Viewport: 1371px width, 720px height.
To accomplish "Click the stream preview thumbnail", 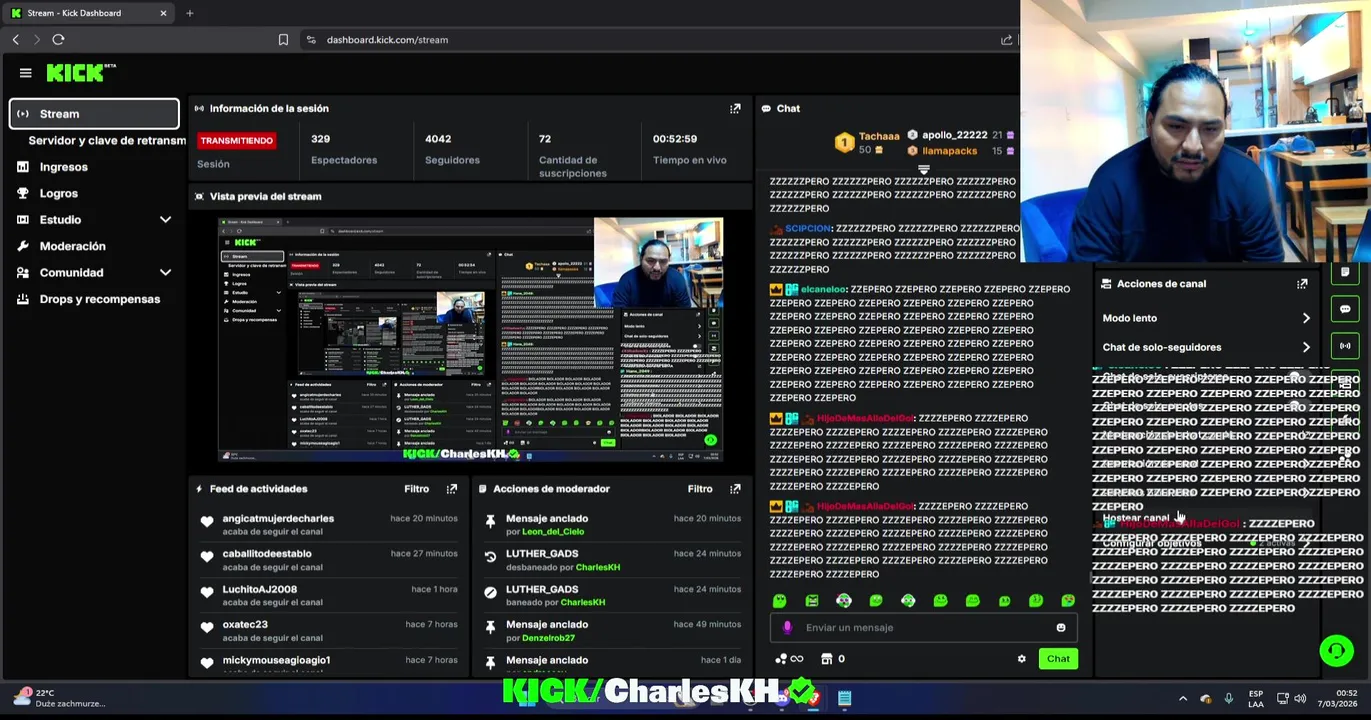I will (471, 339).
